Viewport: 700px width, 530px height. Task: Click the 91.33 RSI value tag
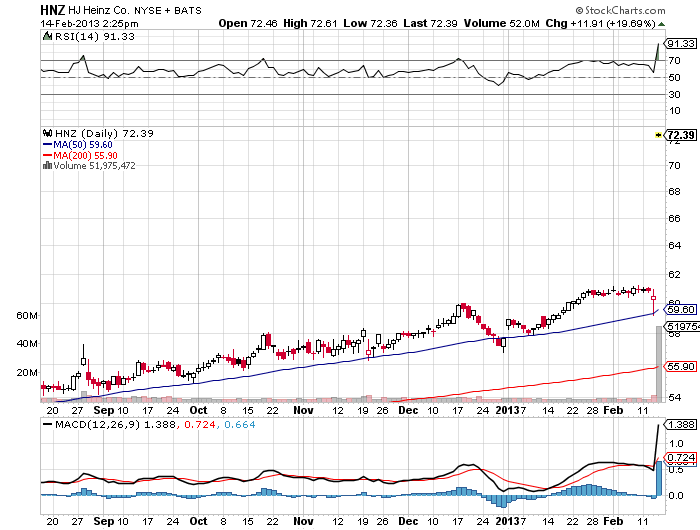(x=681, y=43)
